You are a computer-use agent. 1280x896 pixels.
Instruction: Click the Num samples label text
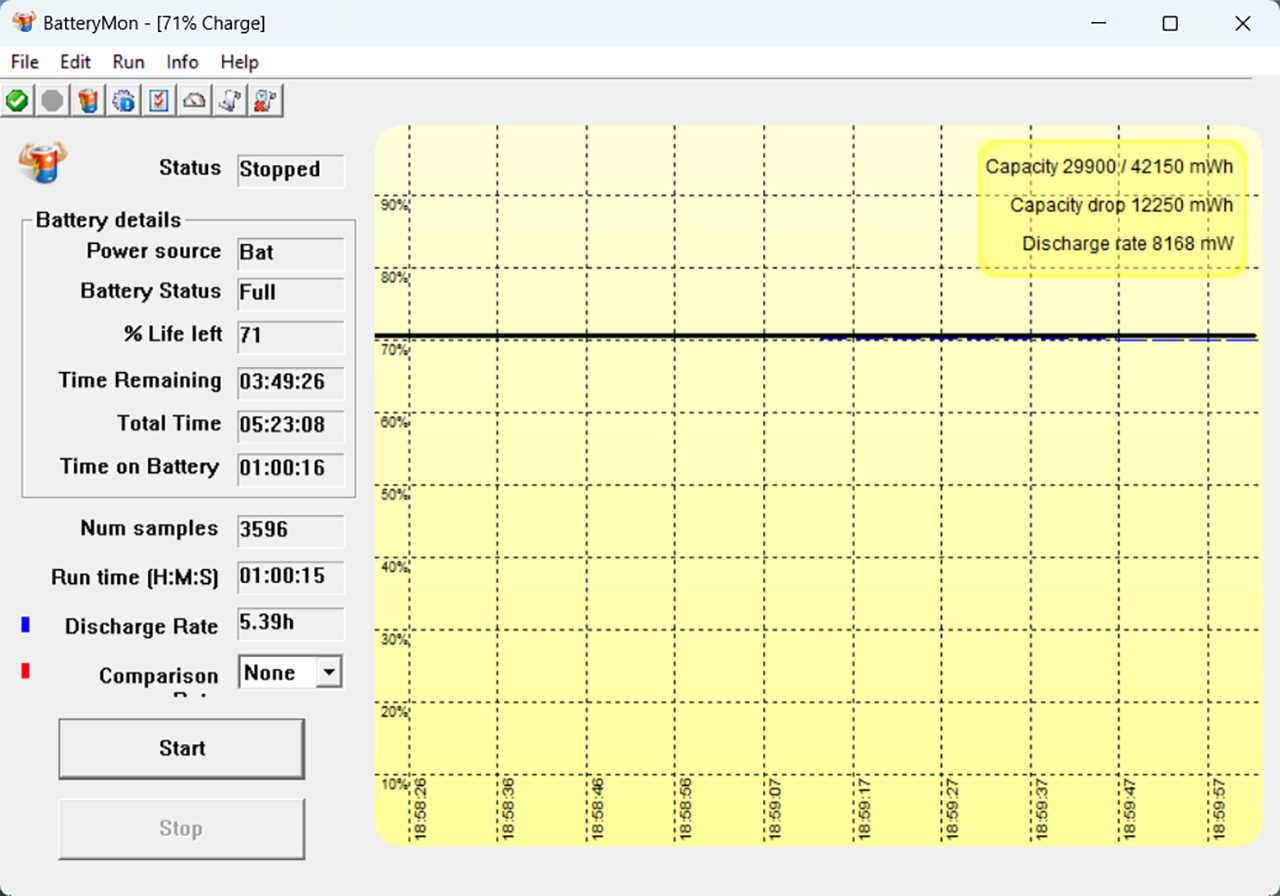click(149, 528)
